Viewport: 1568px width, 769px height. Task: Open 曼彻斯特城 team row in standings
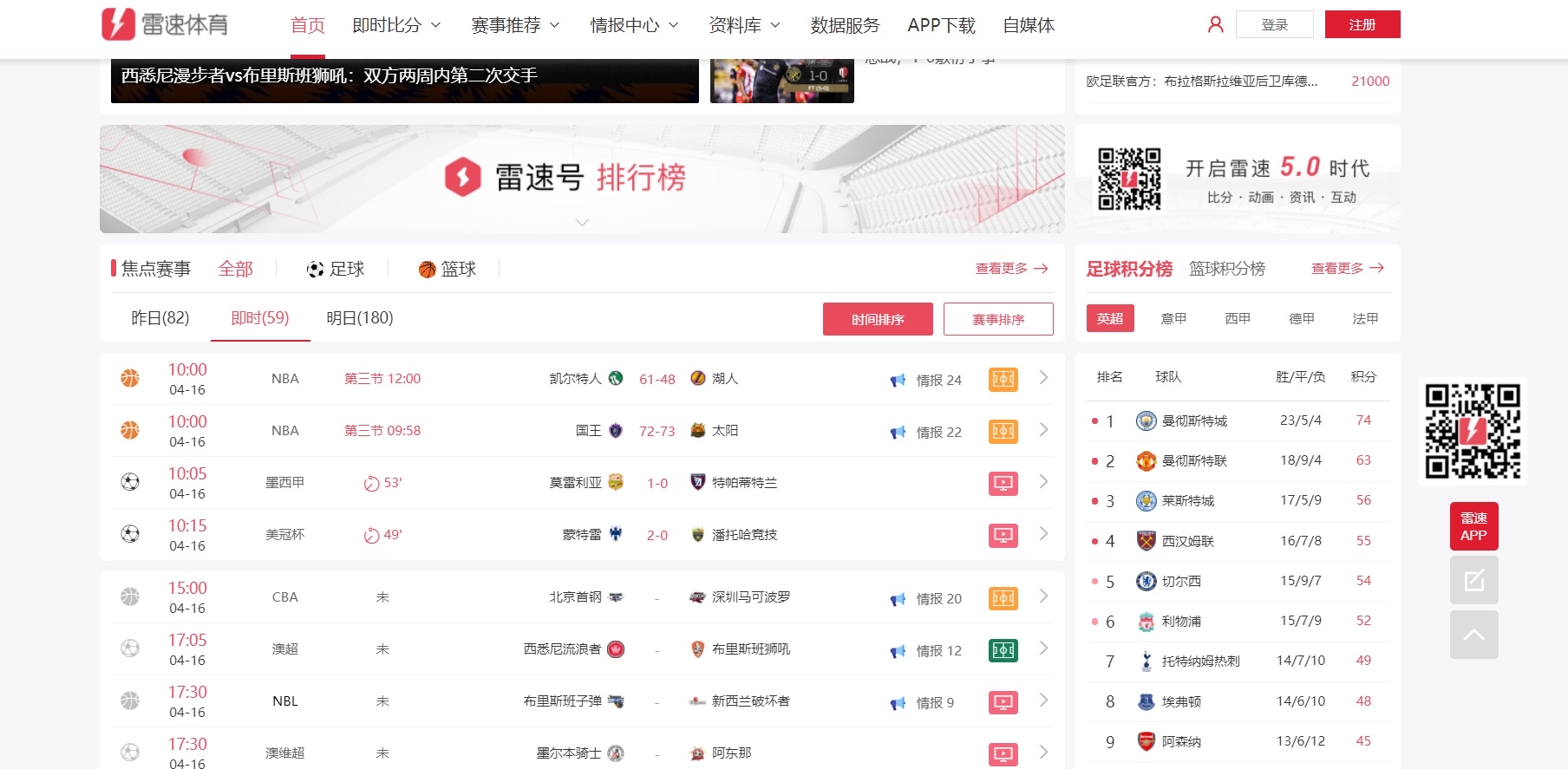1193,421
